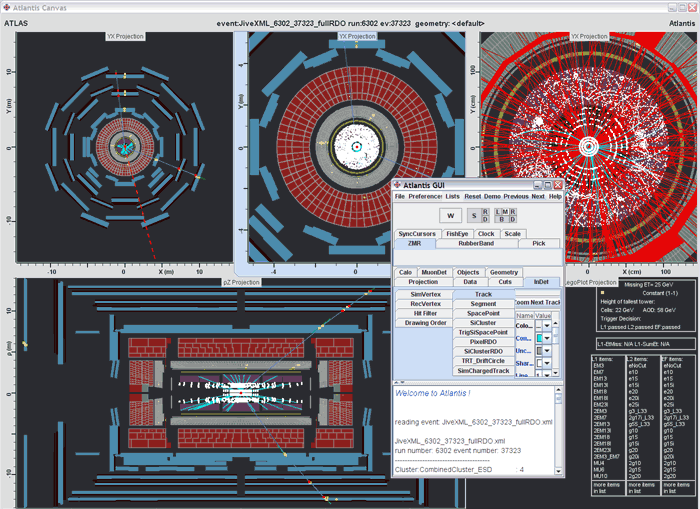Switch to the Hit Filter tab
The height and width of the screenshot is (509, 700).
[x=425, y=313]
